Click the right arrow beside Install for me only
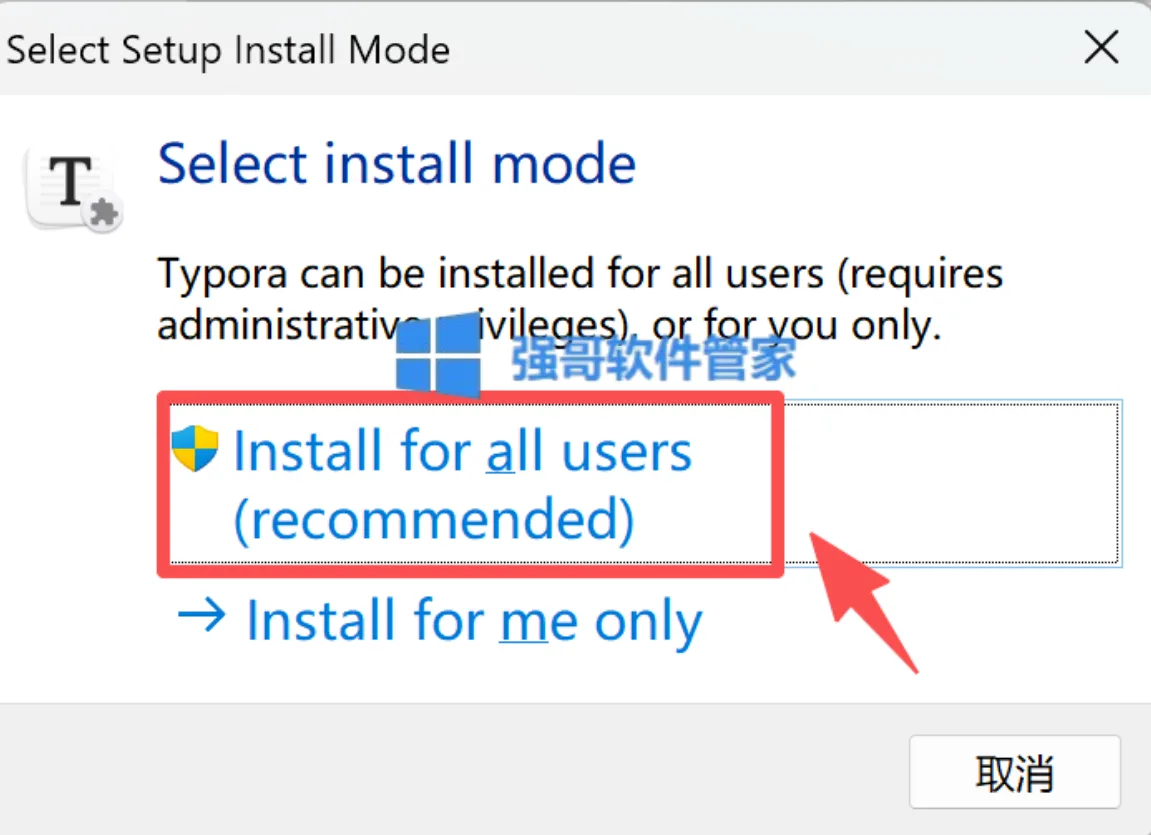 pos(201,615)
